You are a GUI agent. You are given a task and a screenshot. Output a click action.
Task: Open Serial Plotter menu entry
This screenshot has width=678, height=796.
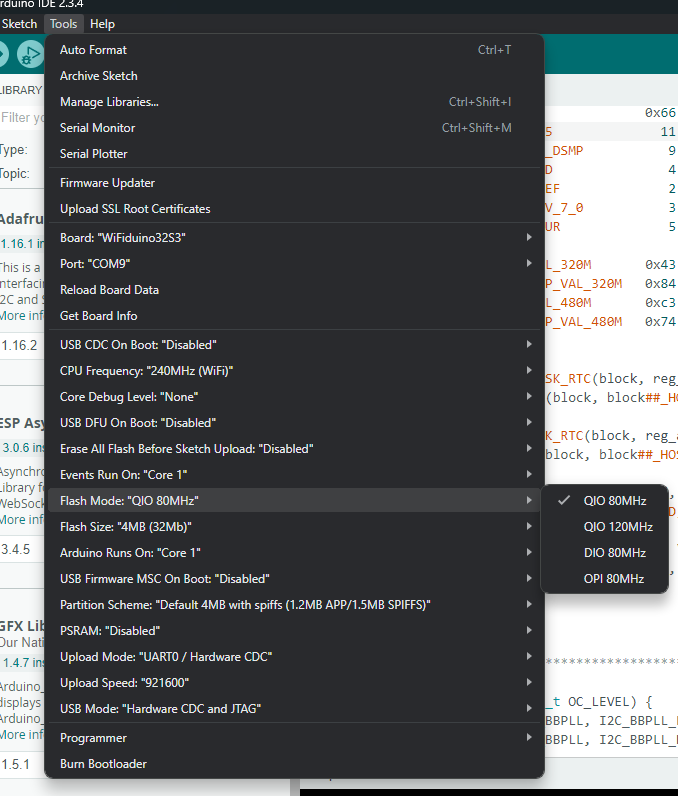[x=294, y=154]
